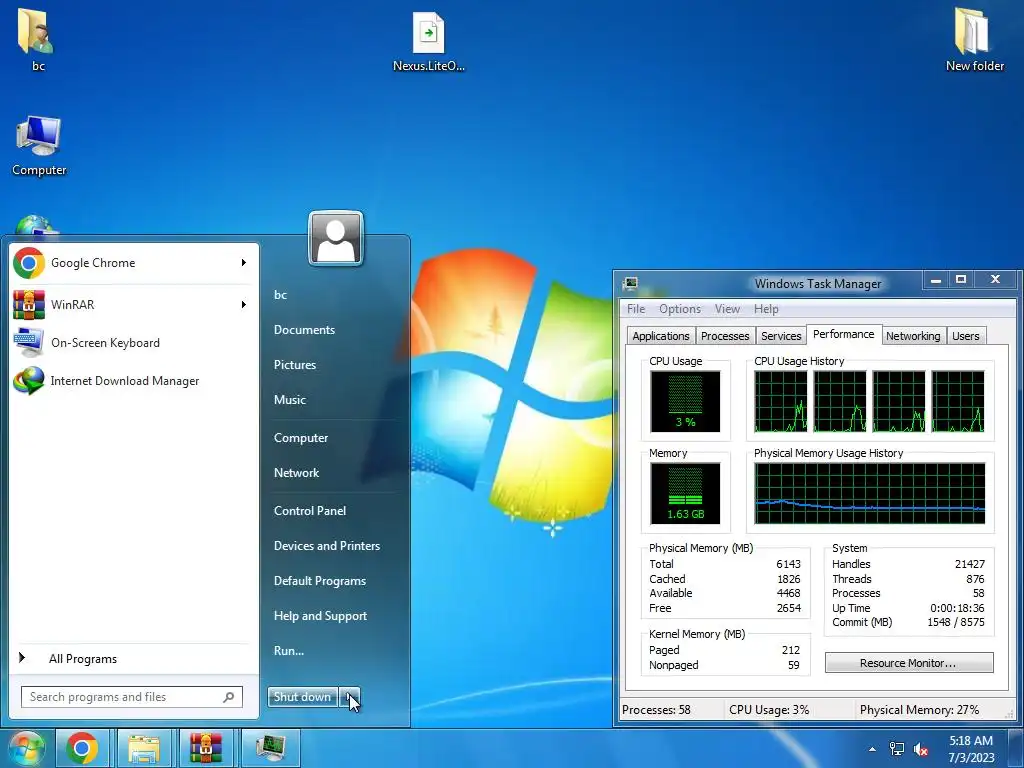Click the Show desktop strip at taskbar end
Screen dimensions: 1024x768
(1016, 748)
